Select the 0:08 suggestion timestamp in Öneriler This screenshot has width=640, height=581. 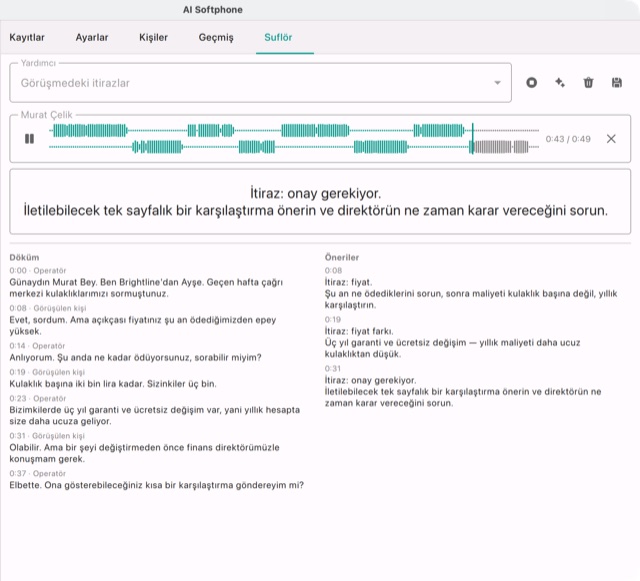[333, 270]
